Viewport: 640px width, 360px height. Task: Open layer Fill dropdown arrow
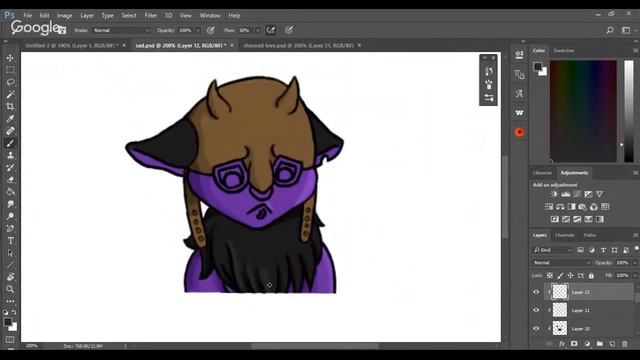click(635, 276)
